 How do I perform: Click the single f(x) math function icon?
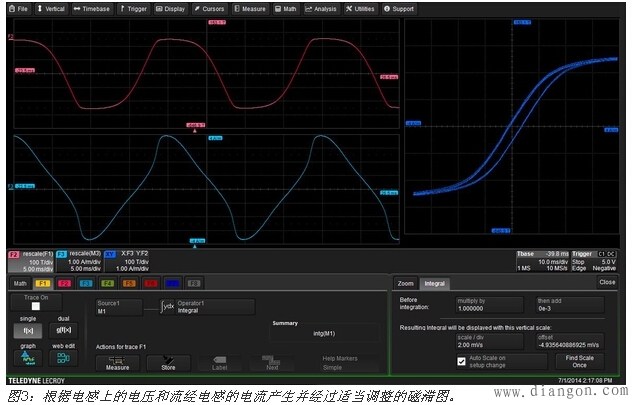tap(29, 330)
